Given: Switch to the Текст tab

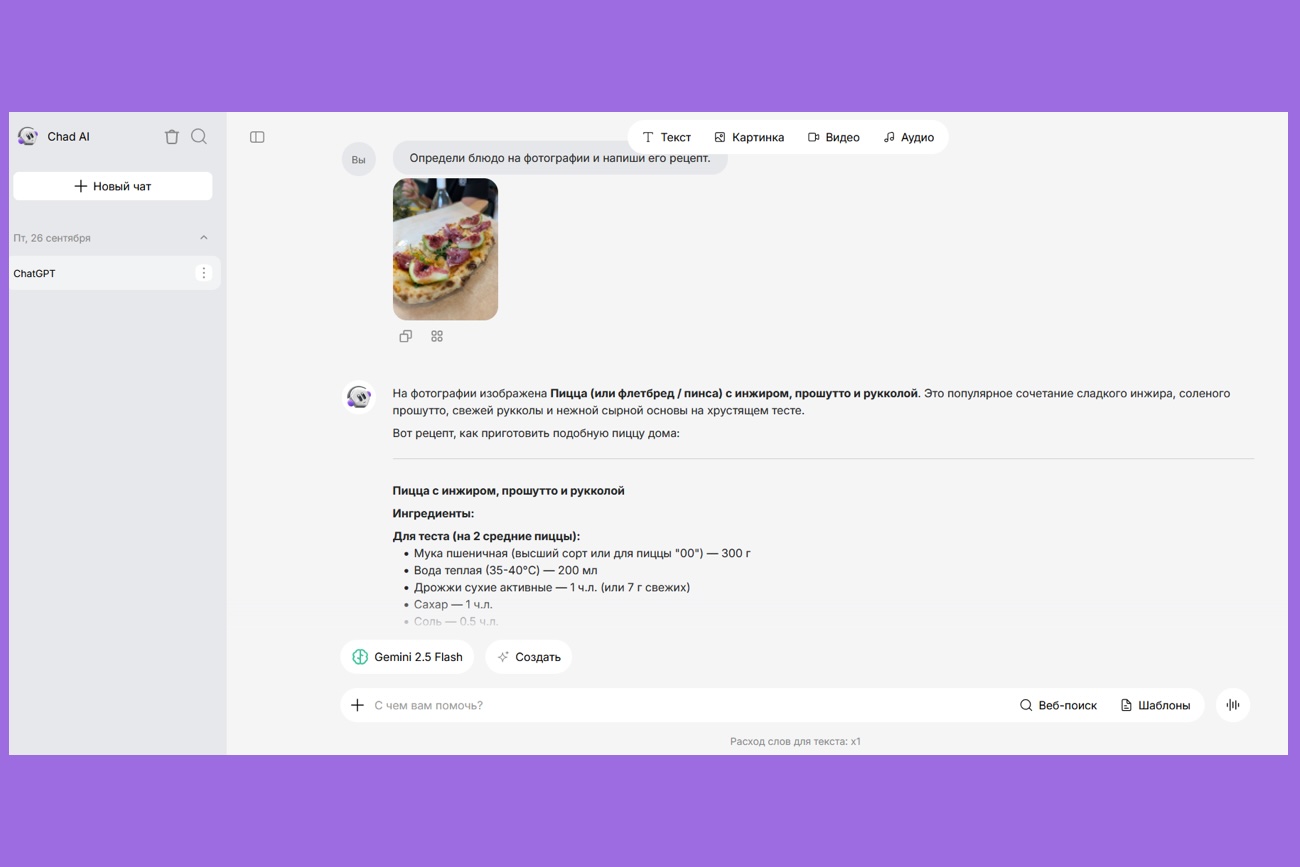Looking at the screenshot, I should [x=666, y=137].
